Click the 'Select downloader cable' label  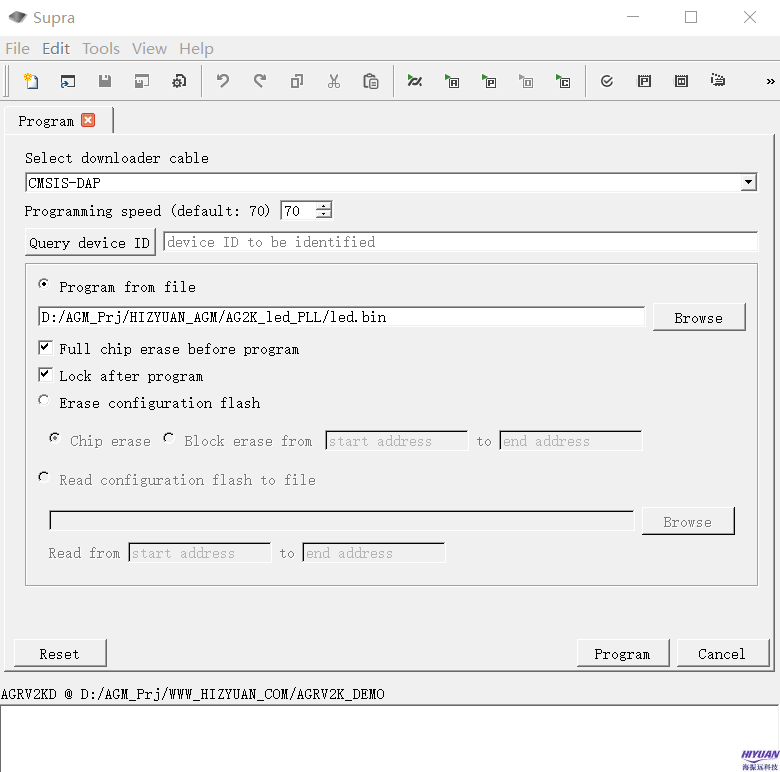click(117, 158)
